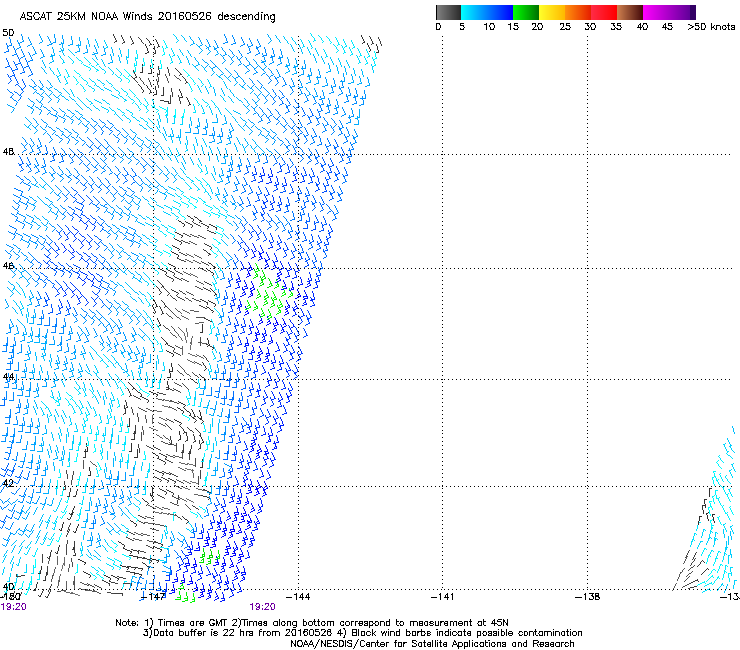The height and width of the screenshot is (650, 740).
Task: Pick the magenta 40-45 knots legend segment
Action: pos(656,12)
